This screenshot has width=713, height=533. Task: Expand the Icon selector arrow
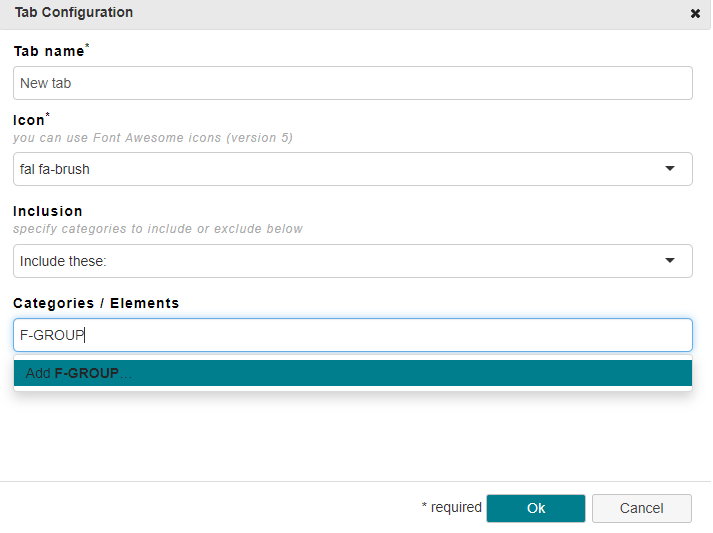tap(669, 169)
